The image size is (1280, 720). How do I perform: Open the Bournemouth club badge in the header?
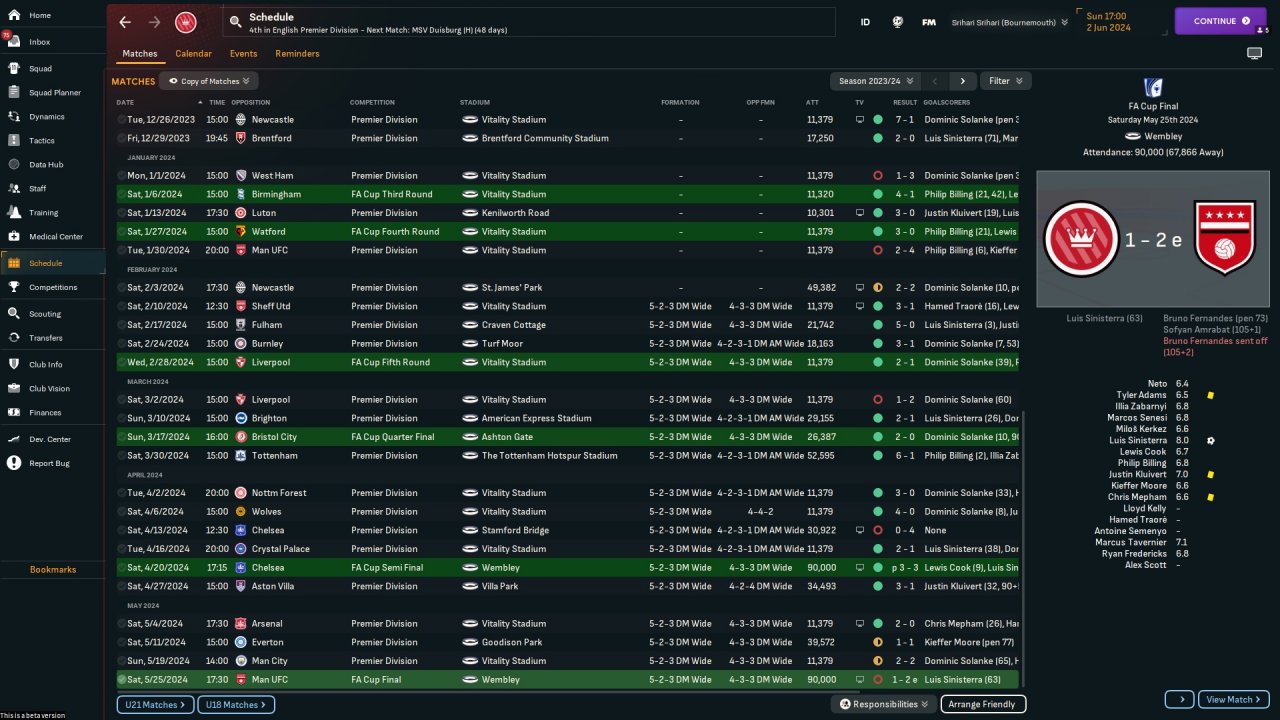186,22
